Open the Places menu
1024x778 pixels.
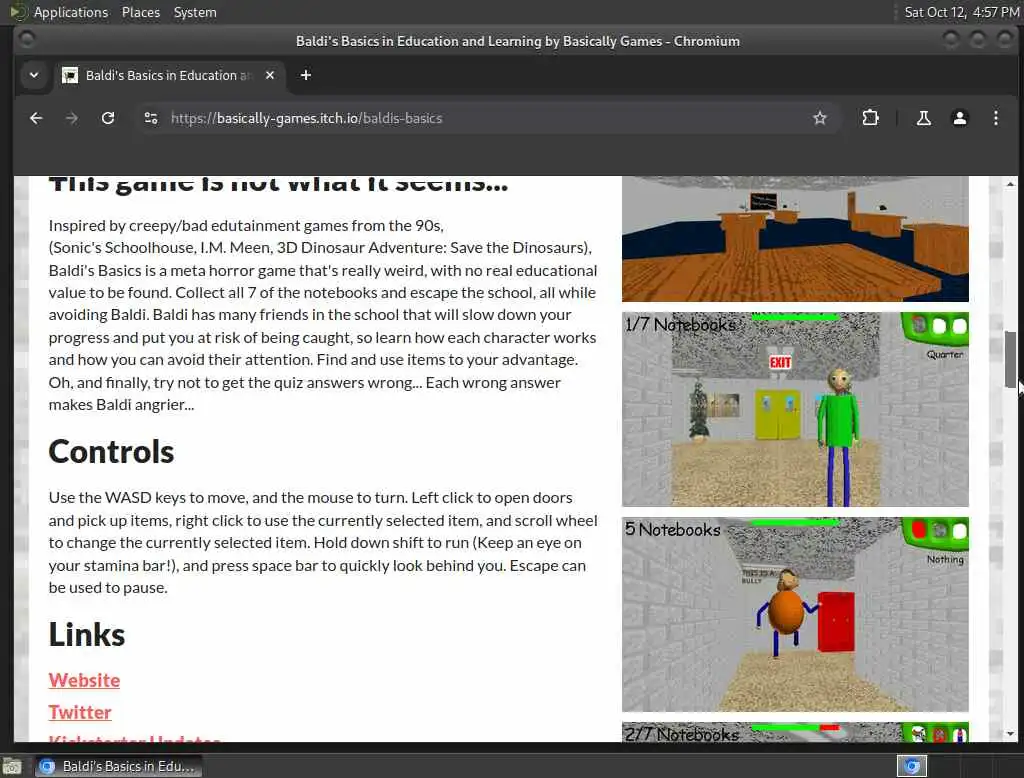(140, 12)
